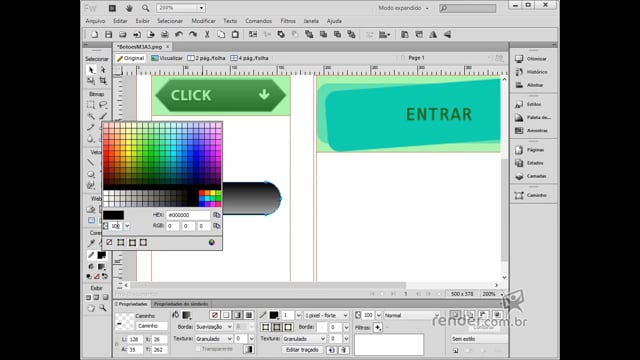Select the no-fill category in Properties
Viewport: 640px width, 360px height.
[x=215, y=315]
